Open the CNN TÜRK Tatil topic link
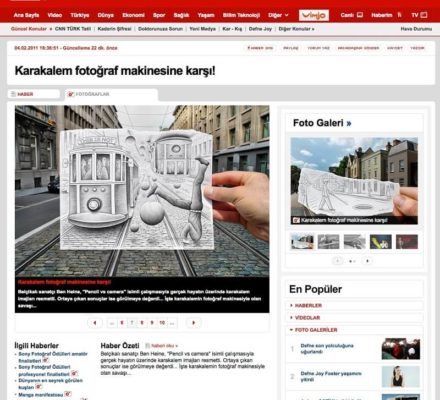The height and width of the screenshot is (400, 440). (73, 29)
